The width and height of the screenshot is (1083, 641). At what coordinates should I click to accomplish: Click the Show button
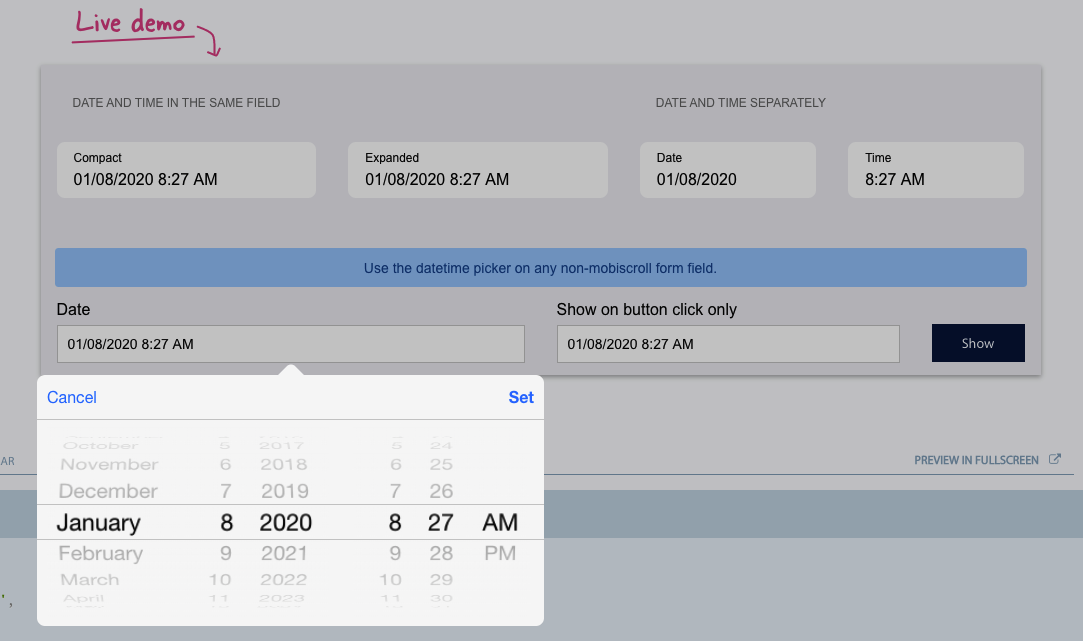click(977, 343)
